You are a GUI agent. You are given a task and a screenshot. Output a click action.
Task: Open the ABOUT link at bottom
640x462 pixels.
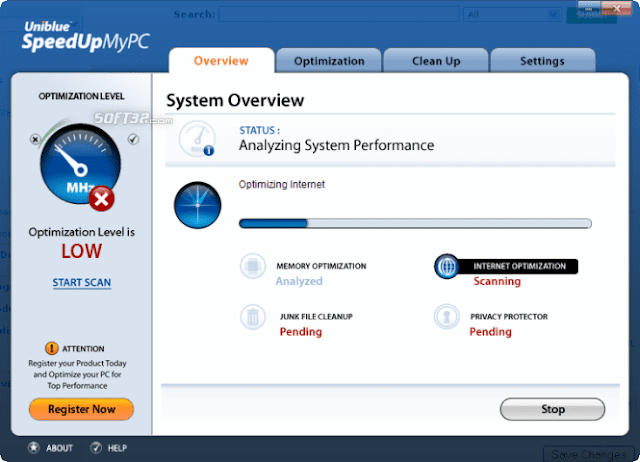coord(59,448)
